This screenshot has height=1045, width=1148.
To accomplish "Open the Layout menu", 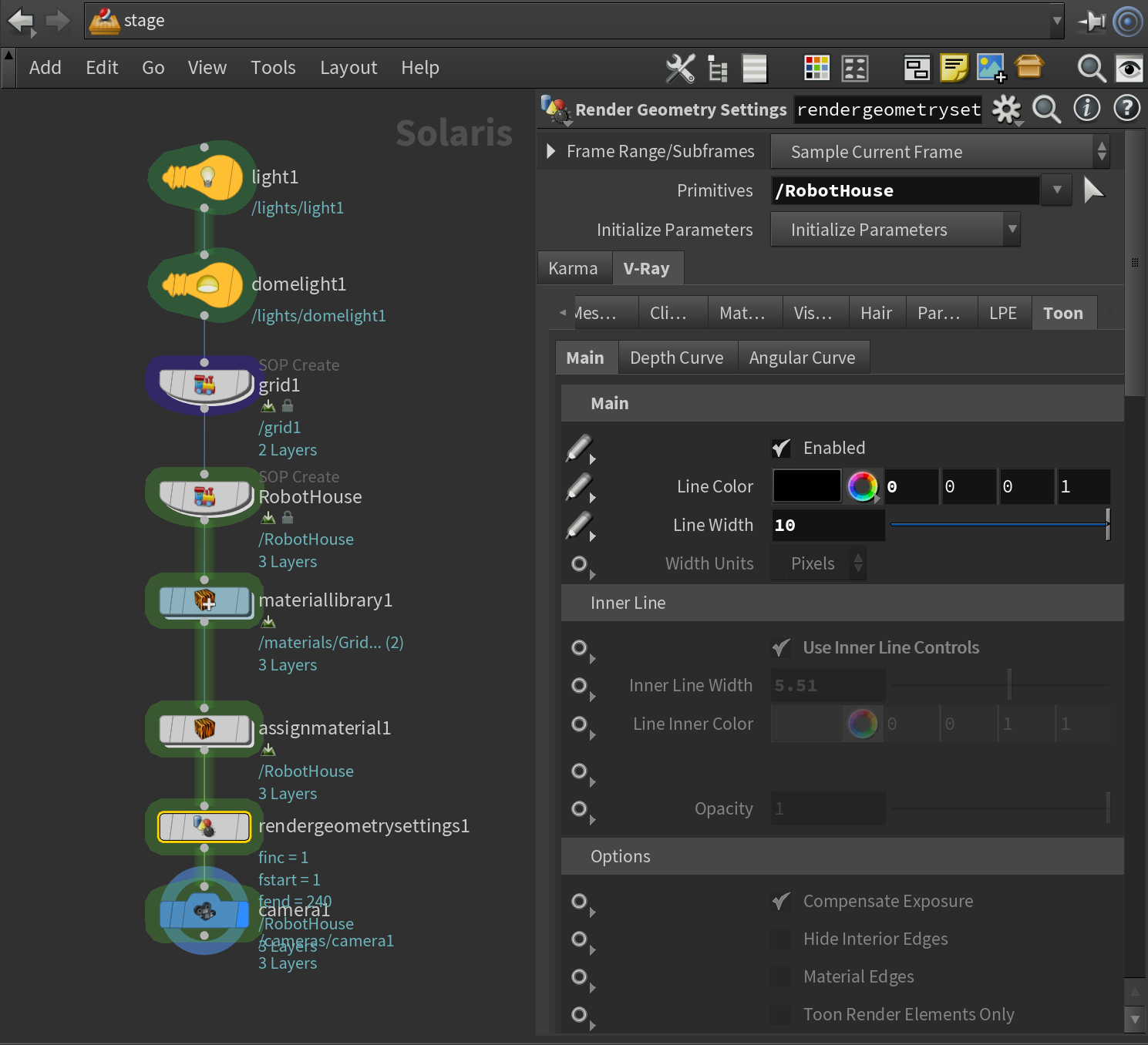I will coord(348,68).
